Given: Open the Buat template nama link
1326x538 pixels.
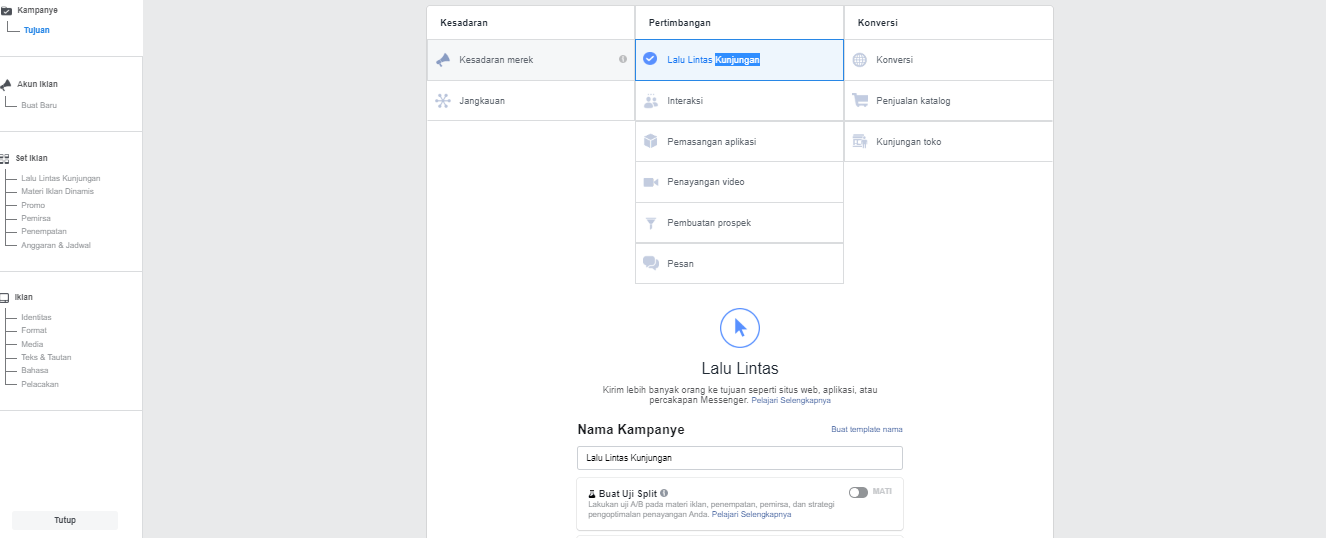Looking at the screenshot, I should 867,429.
